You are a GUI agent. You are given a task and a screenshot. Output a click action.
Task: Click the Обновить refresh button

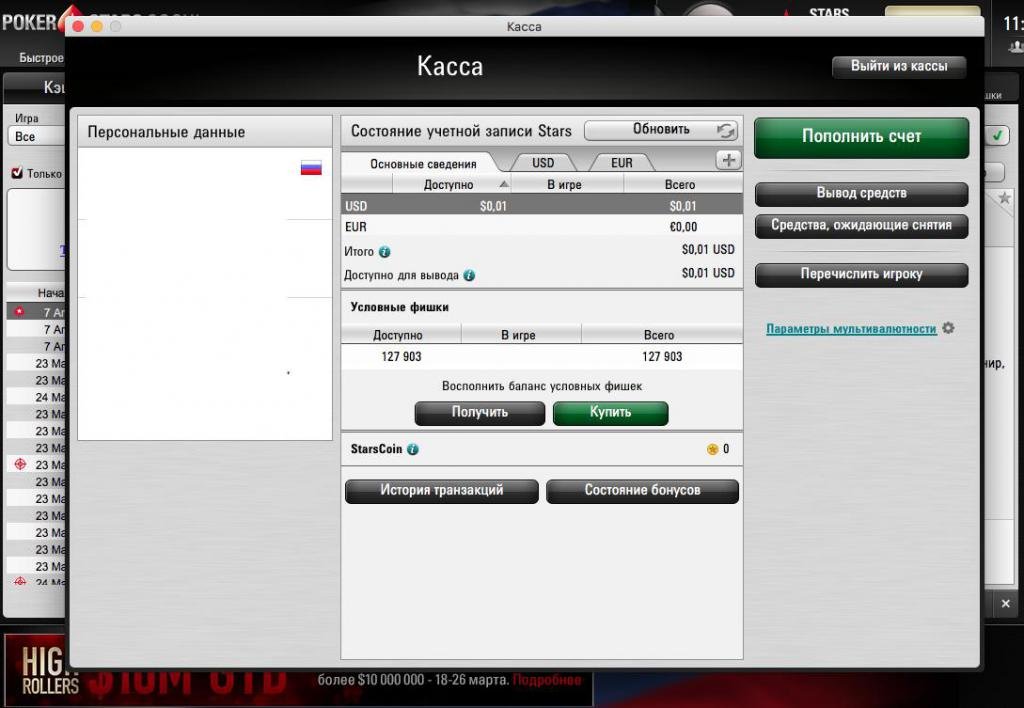[662, 130]
